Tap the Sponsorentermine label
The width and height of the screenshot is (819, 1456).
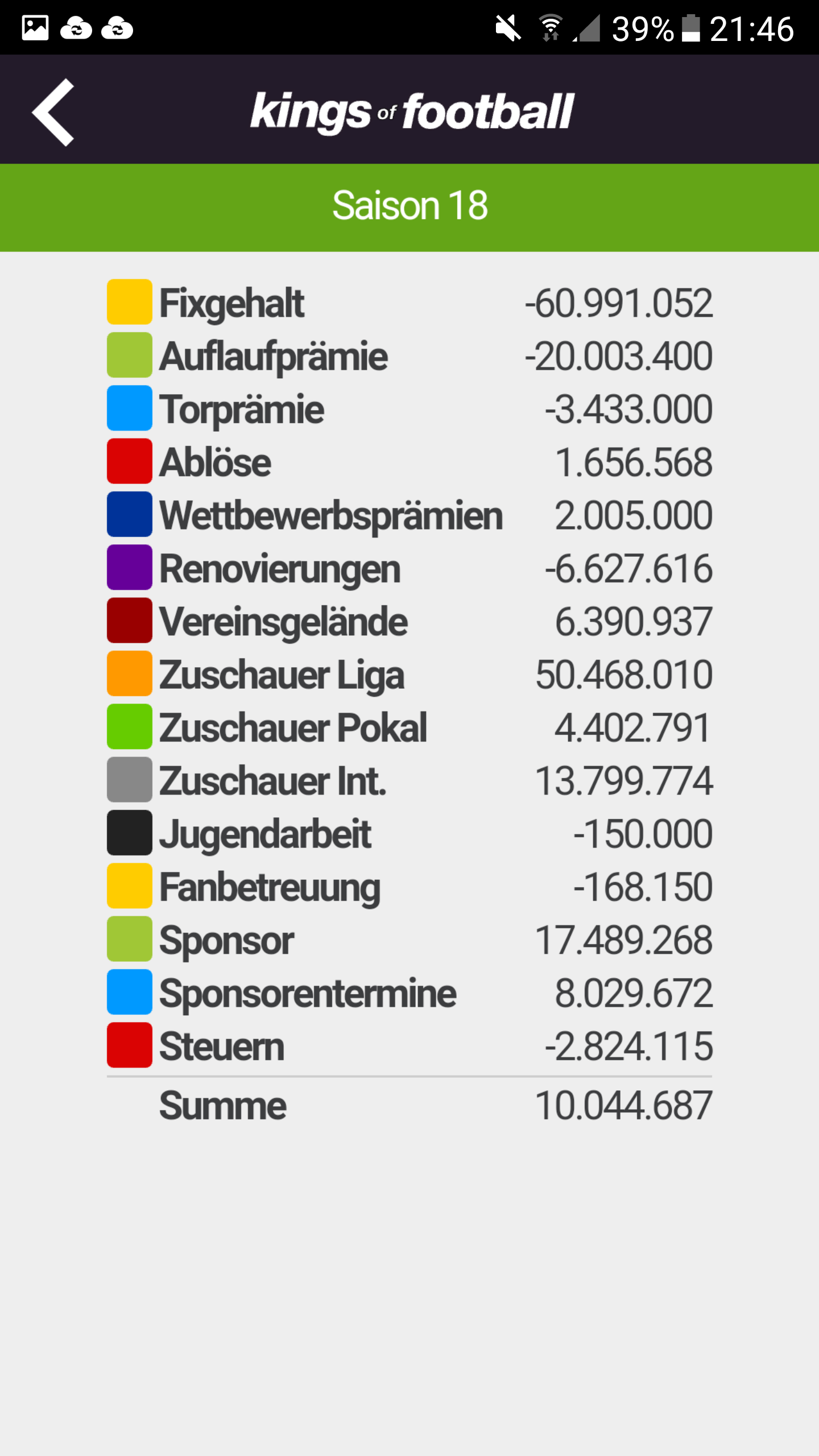click(308, 993)
